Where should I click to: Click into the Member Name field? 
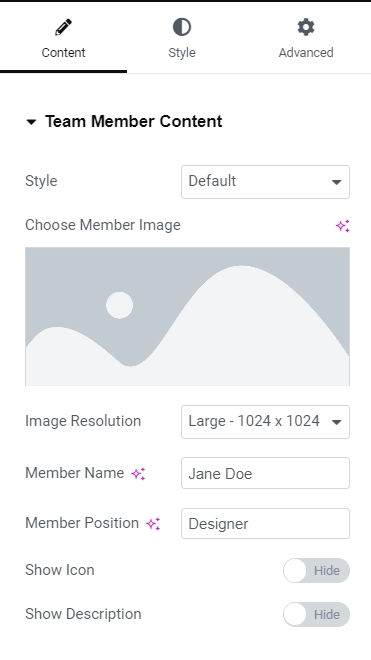click(265, 473)
